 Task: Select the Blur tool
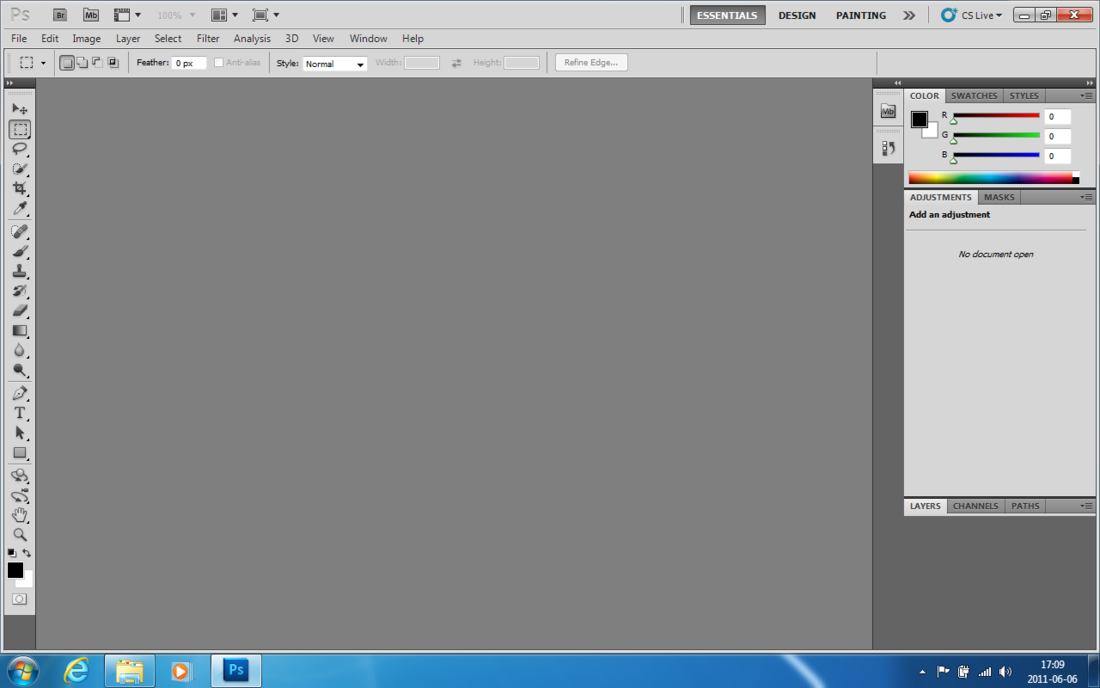point(20,350)
